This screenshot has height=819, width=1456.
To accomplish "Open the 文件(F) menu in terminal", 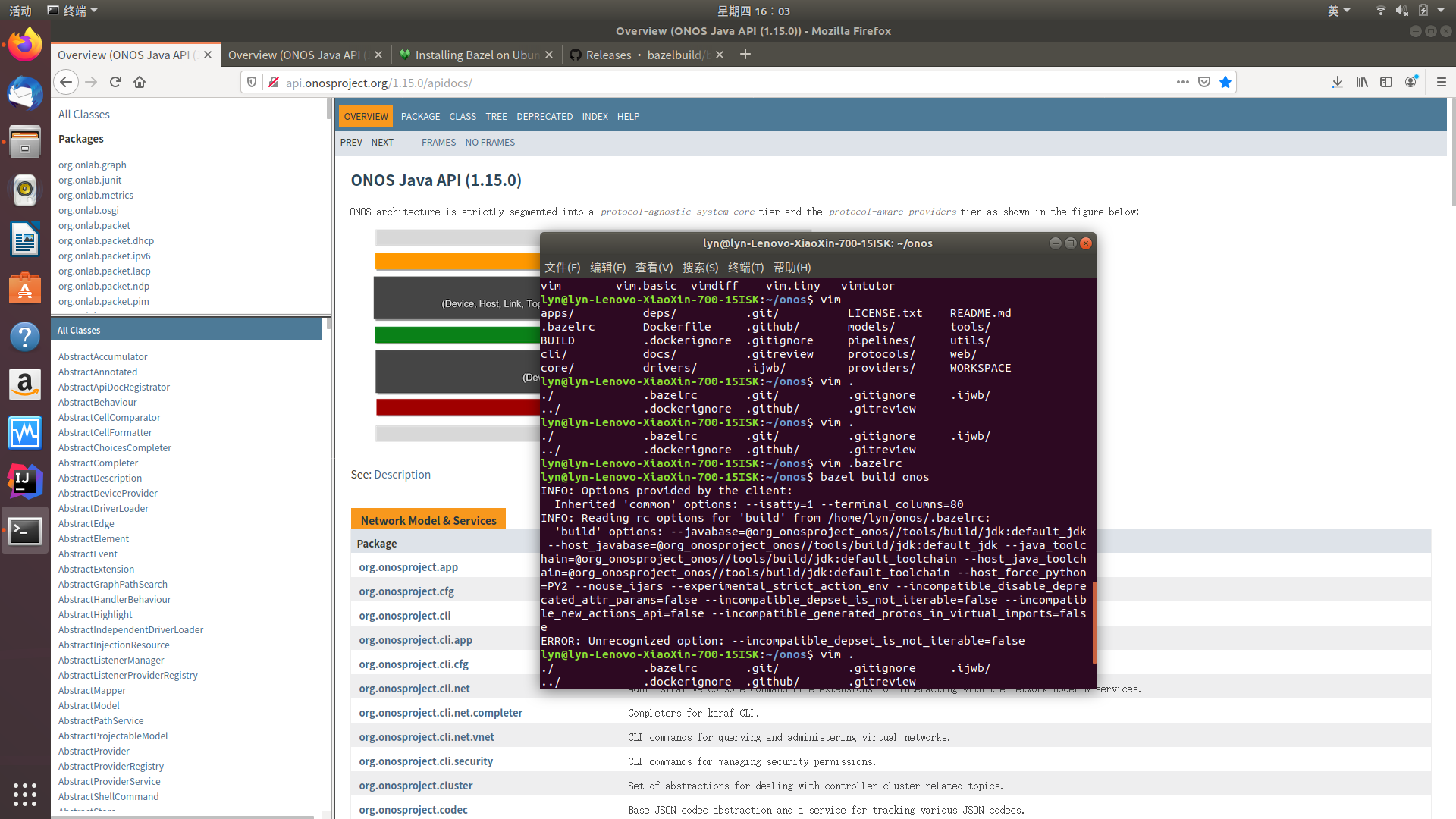I will pos(562,267).
